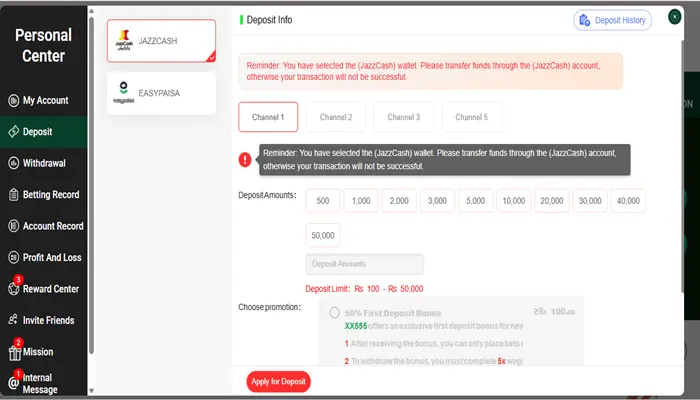Choose the 10,000 deposit amount

[x=514, y=201]
